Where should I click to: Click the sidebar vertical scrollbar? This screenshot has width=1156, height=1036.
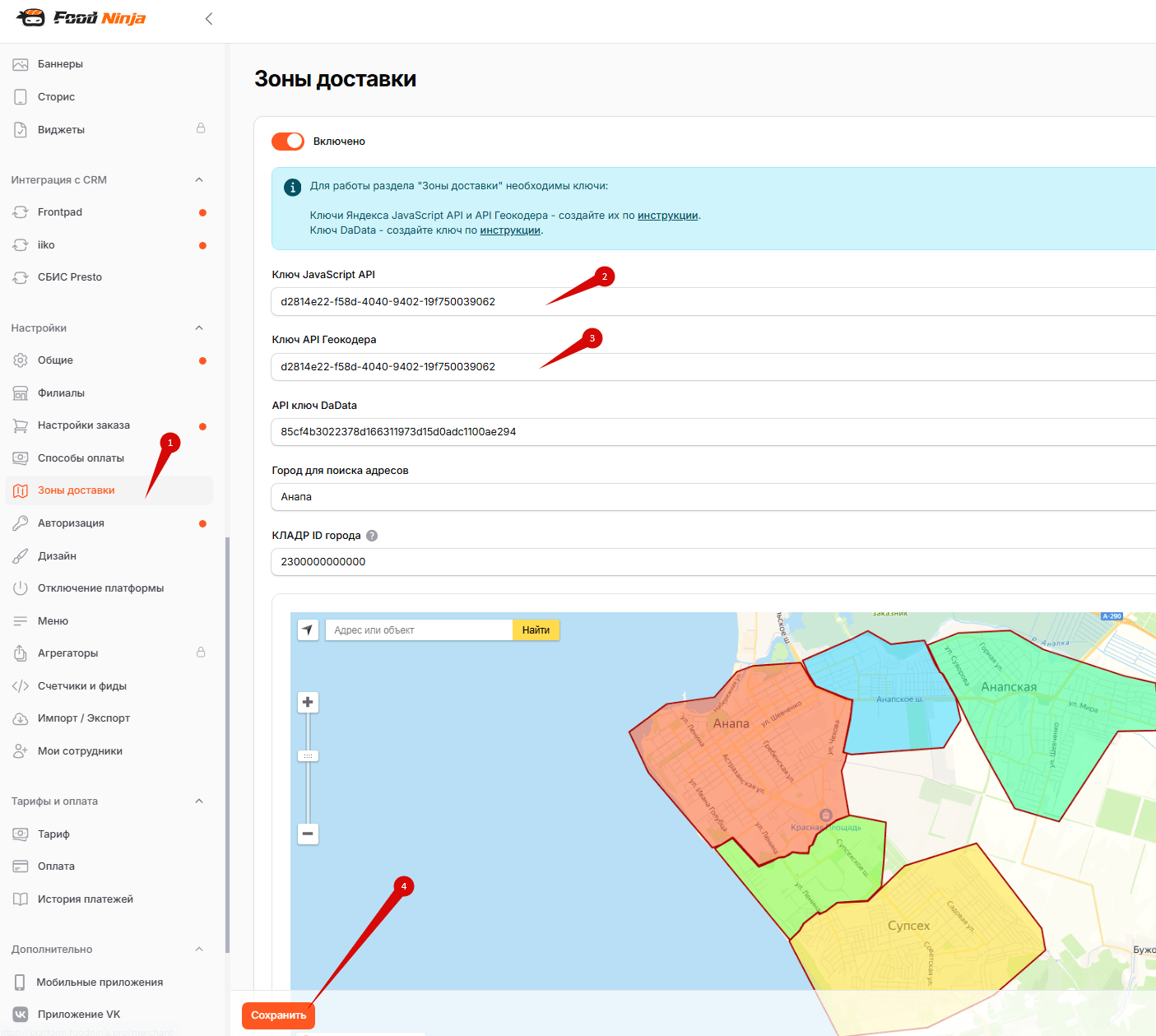point(227,745)
